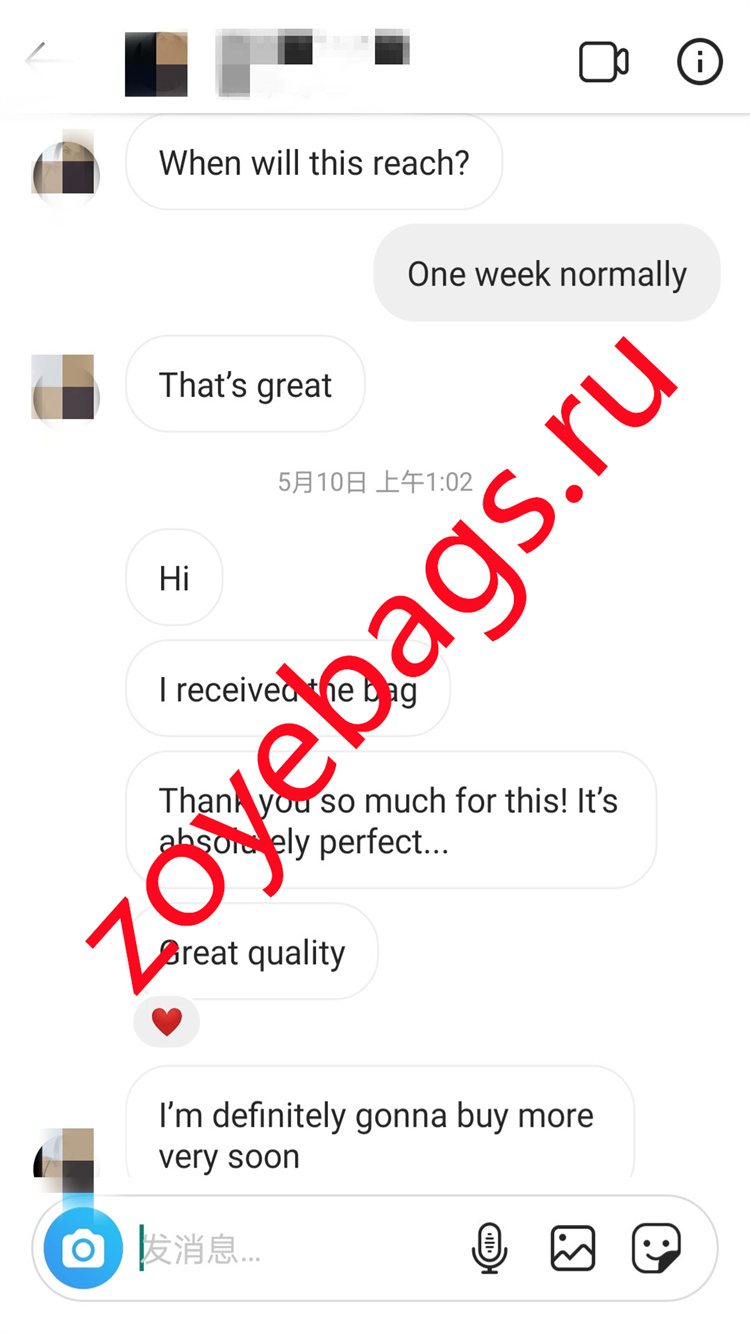The height and width of the screenshot is (1334, 750).
Task: Select the 'One week normally' reply bubble
Action: [x=547, y=273]
